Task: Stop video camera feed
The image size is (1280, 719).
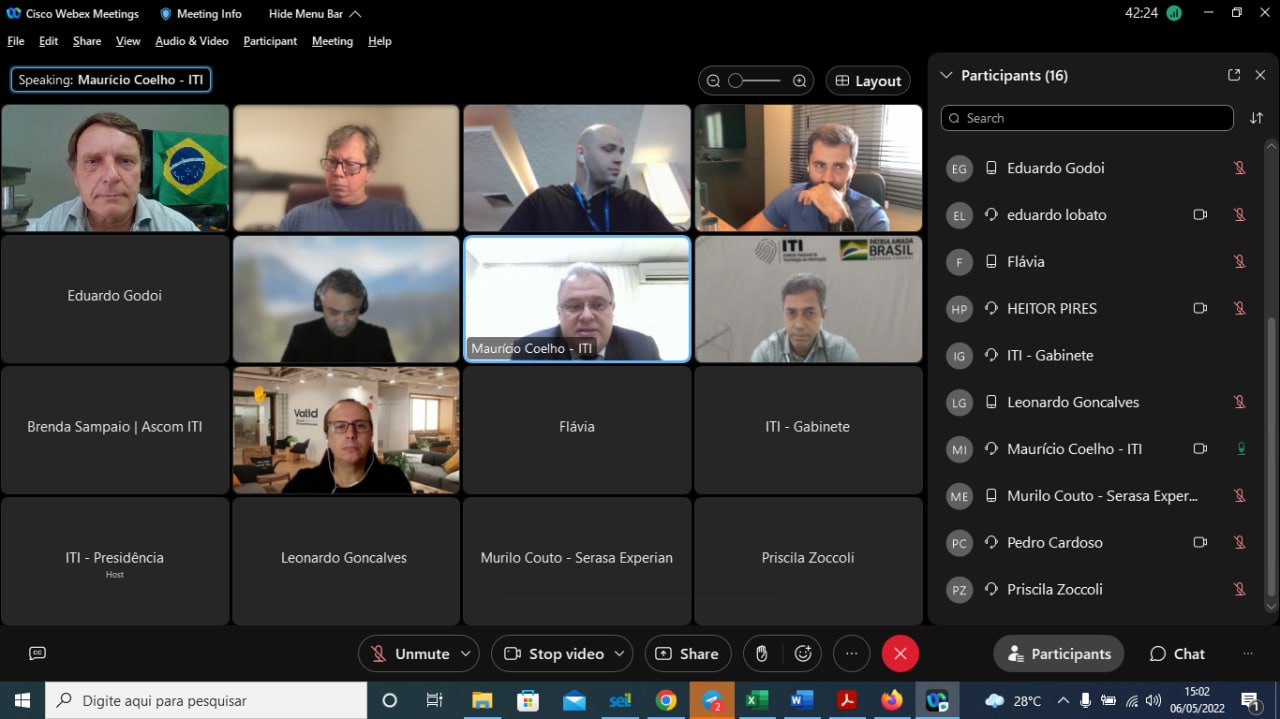Action: (555, 654)
